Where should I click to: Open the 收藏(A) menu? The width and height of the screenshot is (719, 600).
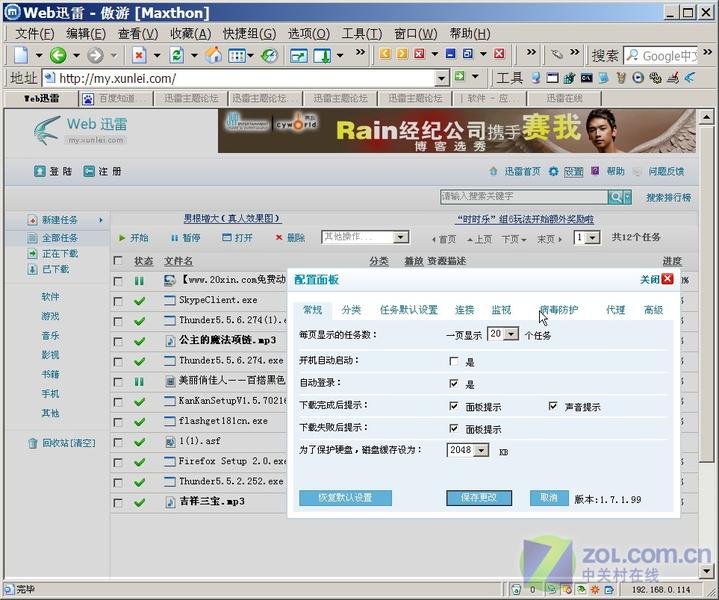point(190,33)
